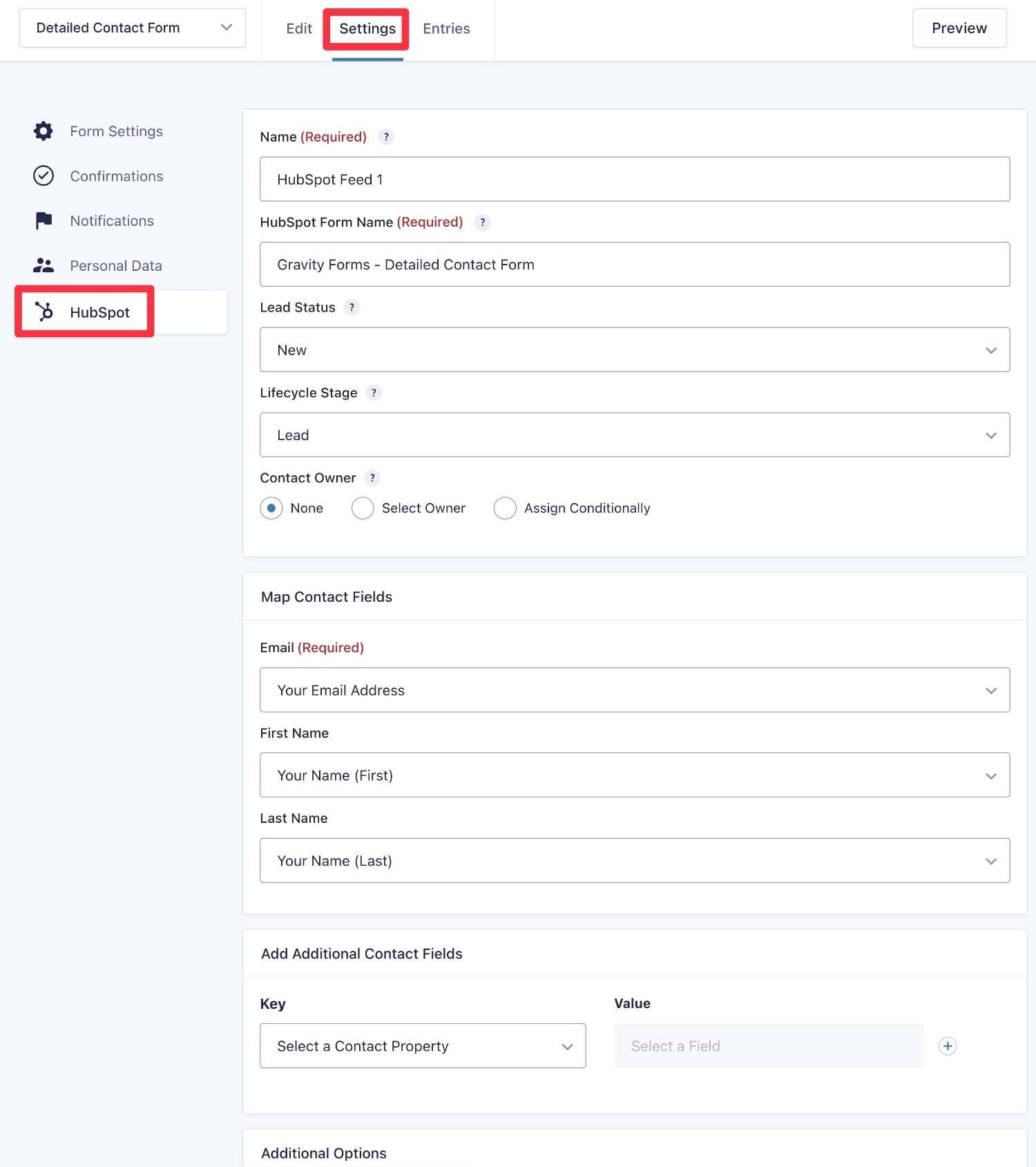Open help tooltip next to Name label
This screenshot has width=1036, height=1167.
click(x=386, y=137)
